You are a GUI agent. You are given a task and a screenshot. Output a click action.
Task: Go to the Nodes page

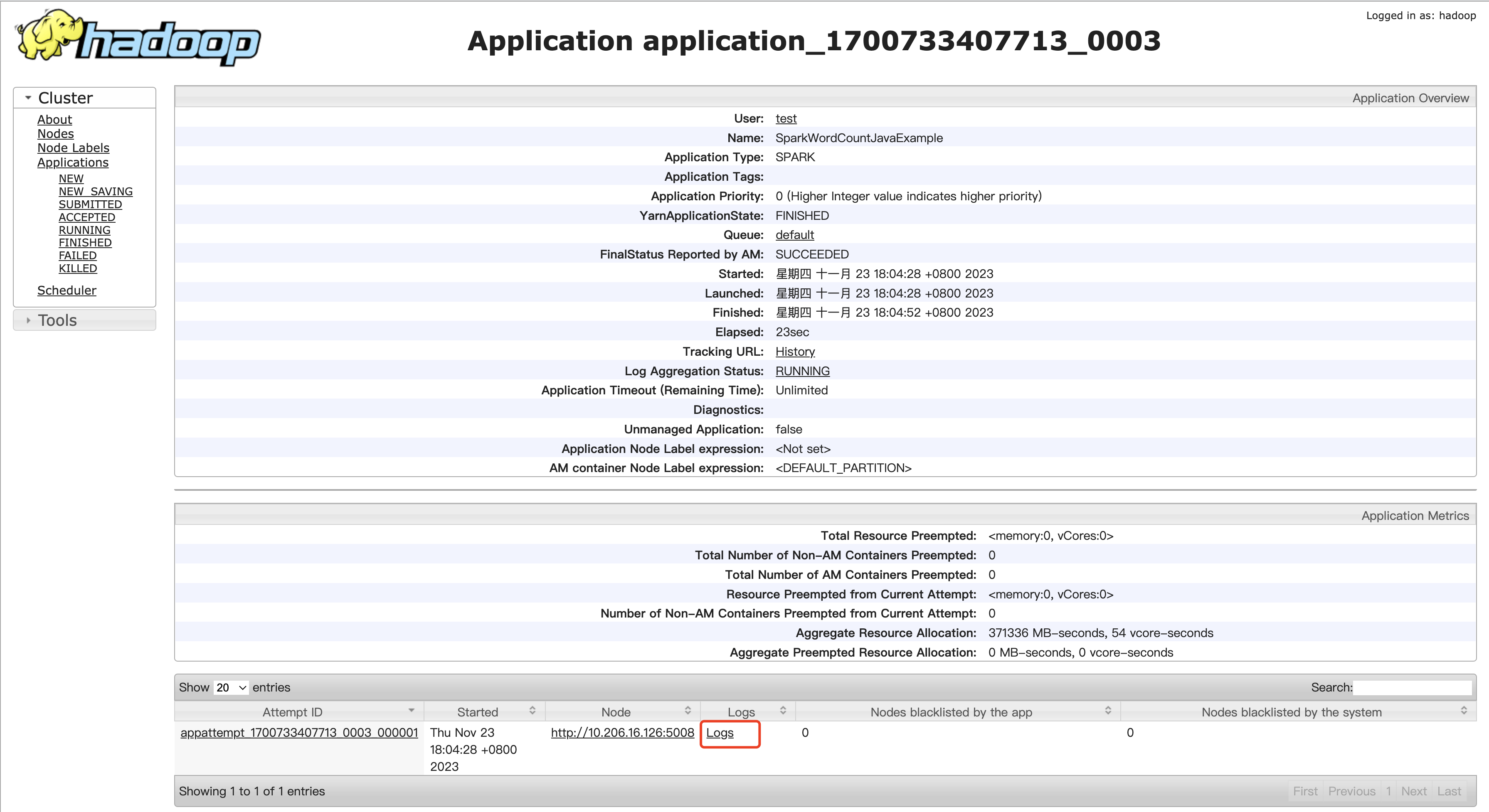point(55,133)
